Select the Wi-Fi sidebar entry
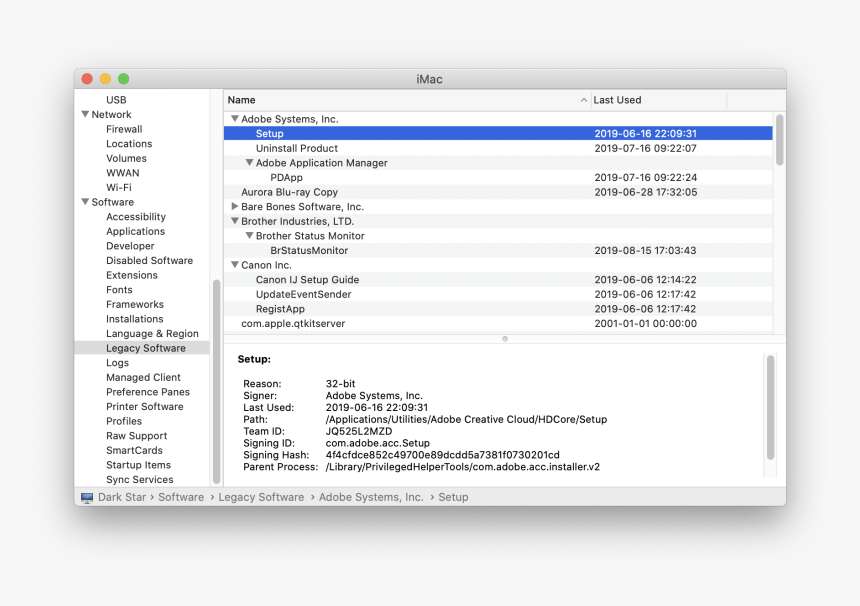 click(x=119, y=187)
